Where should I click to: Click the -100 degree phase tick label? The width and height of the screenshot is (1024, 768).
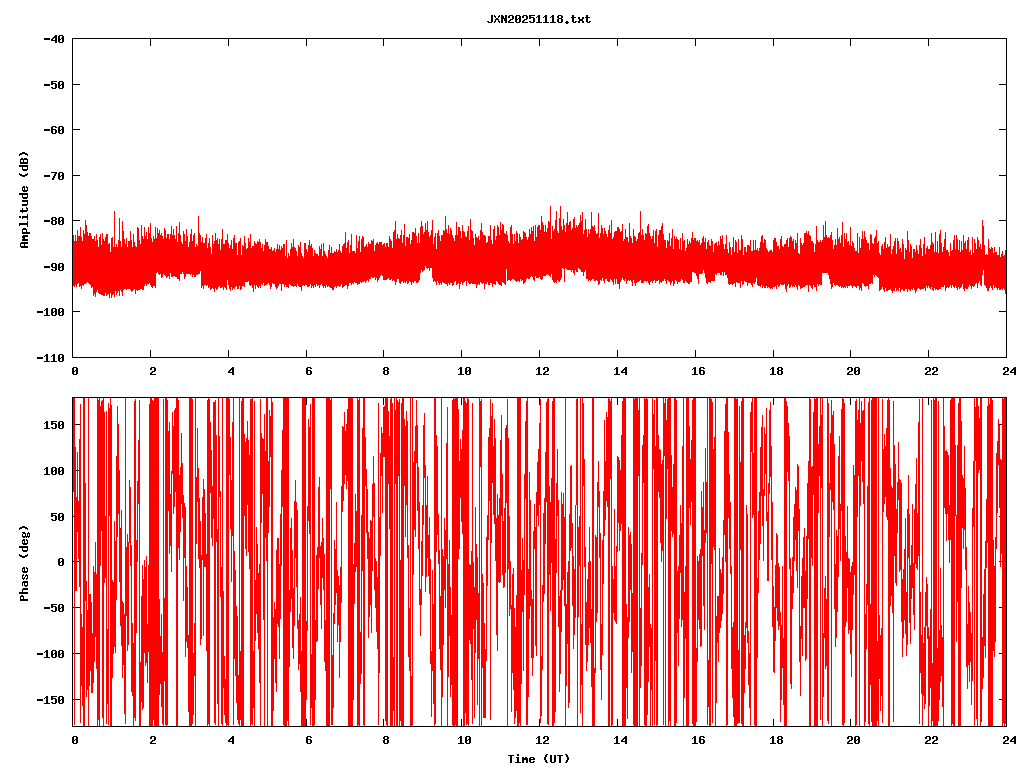(x=51, y=654)
